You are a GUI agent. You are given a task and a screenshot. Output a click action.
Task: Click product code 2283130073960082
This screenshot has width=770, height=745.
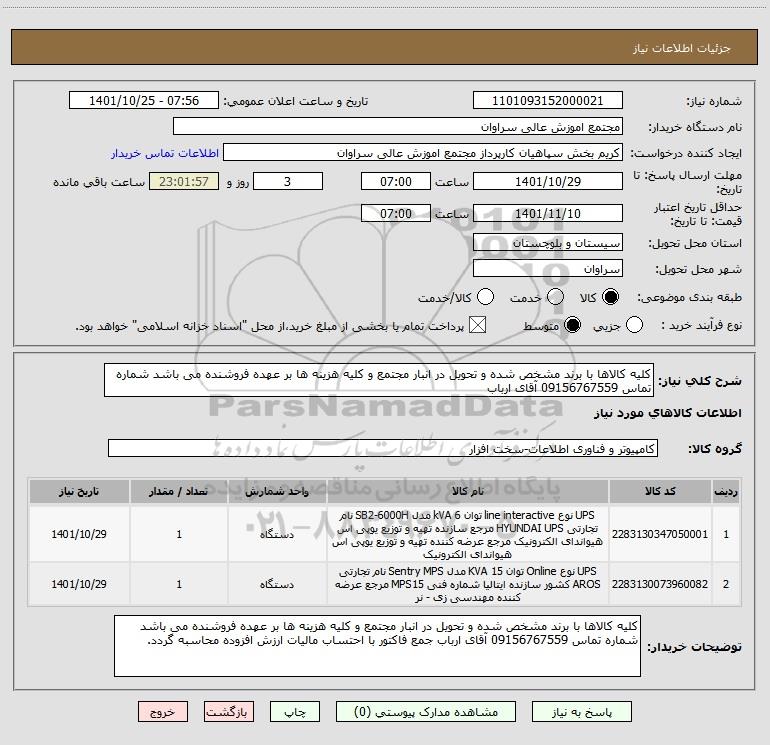[x=660, y=584]
